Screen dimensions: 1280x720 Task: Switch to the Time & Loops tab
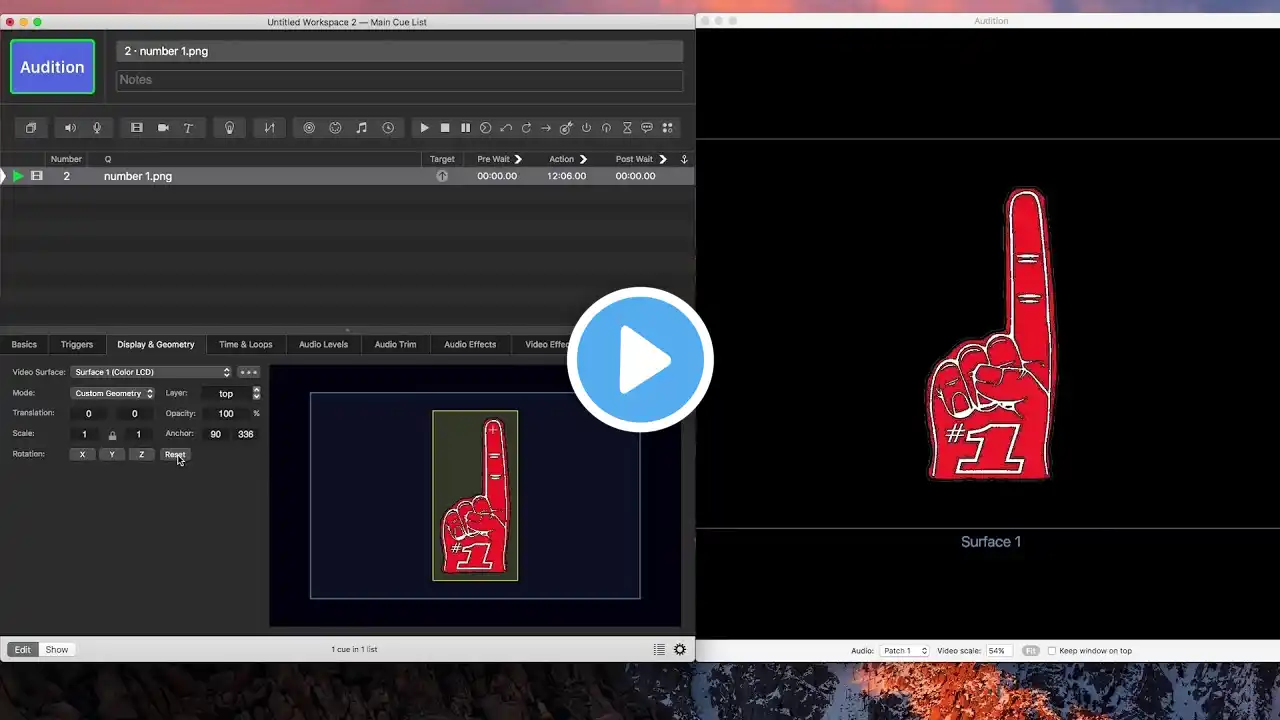(245, 345)
